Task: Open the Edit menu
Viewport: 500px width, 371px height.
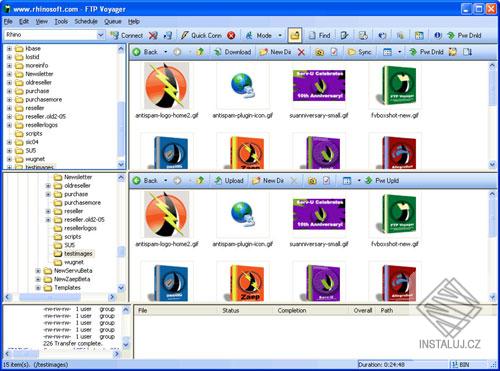Action: click(x=24, y=22)
